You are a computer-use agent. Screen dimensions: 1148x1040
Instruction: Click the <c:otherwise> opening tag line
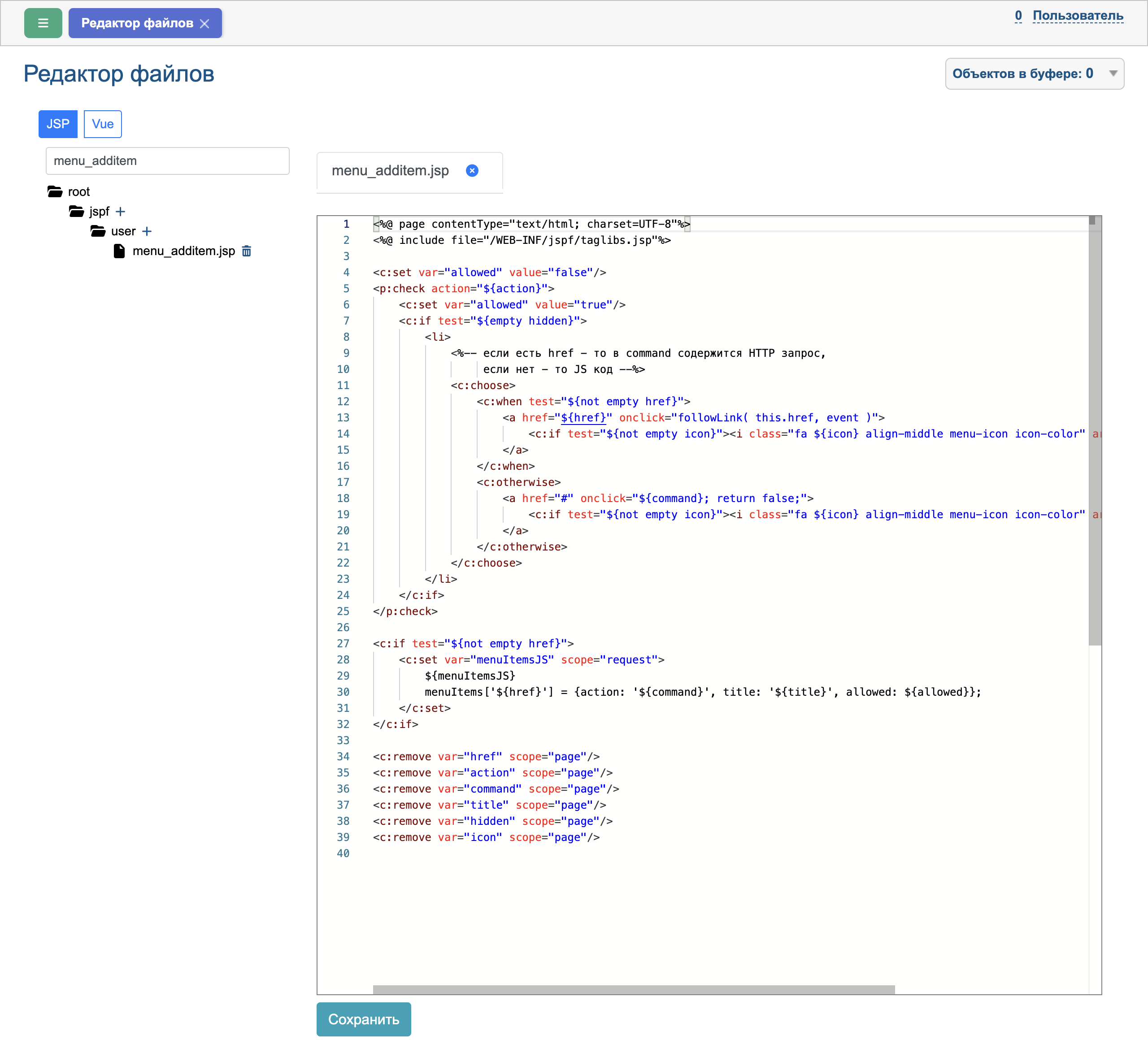click(519, 482)
